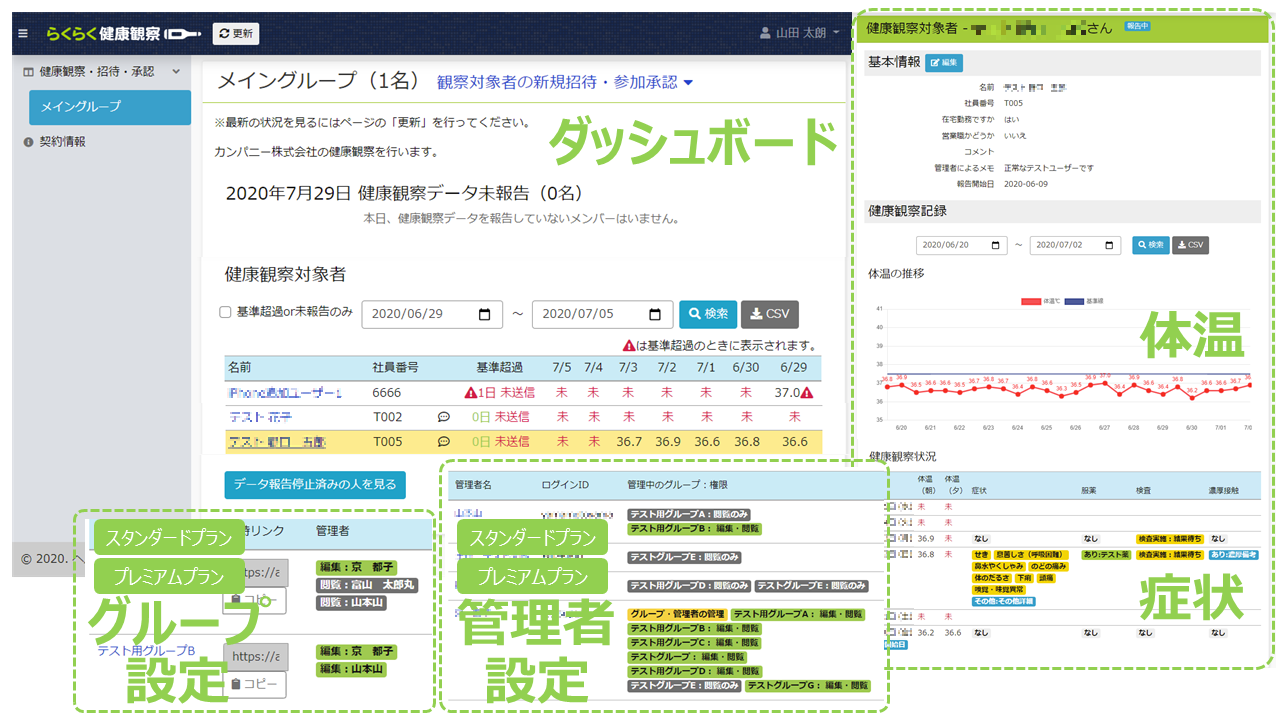Click the その他:その他詳細 symptom tag
The width and height of the screenshot is (1280, 720).
(x=1004, y=602)
